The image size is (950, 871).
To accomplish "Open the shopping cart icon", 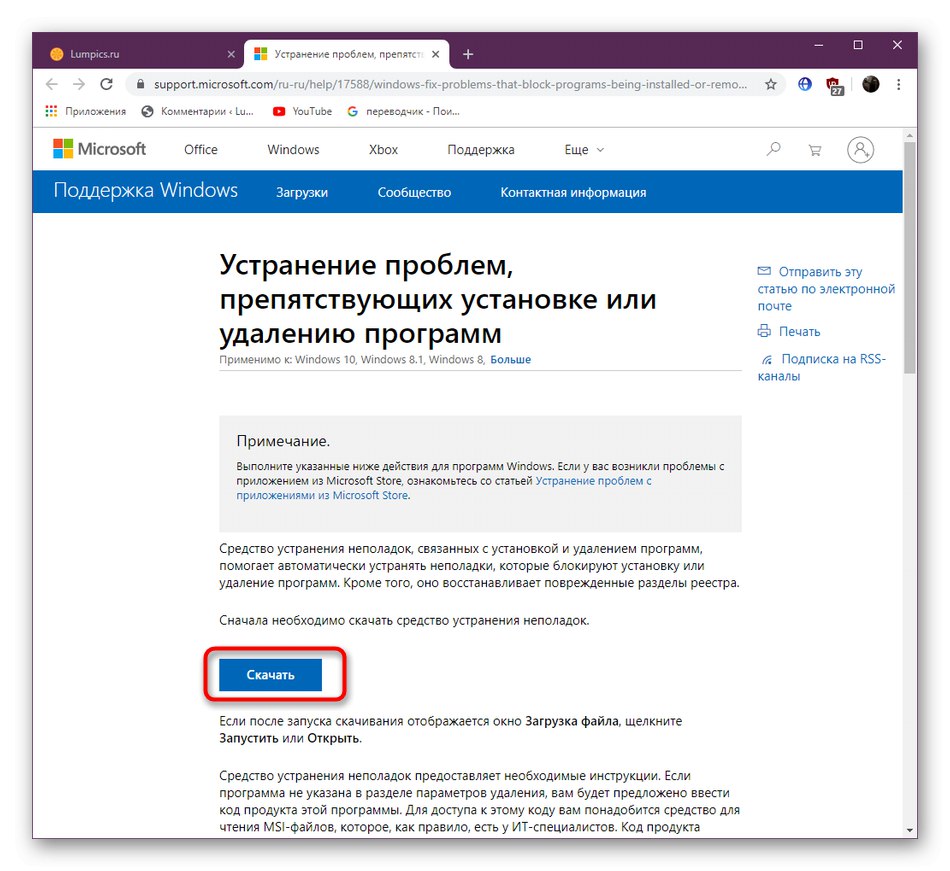I will click(x=815, y=150).
